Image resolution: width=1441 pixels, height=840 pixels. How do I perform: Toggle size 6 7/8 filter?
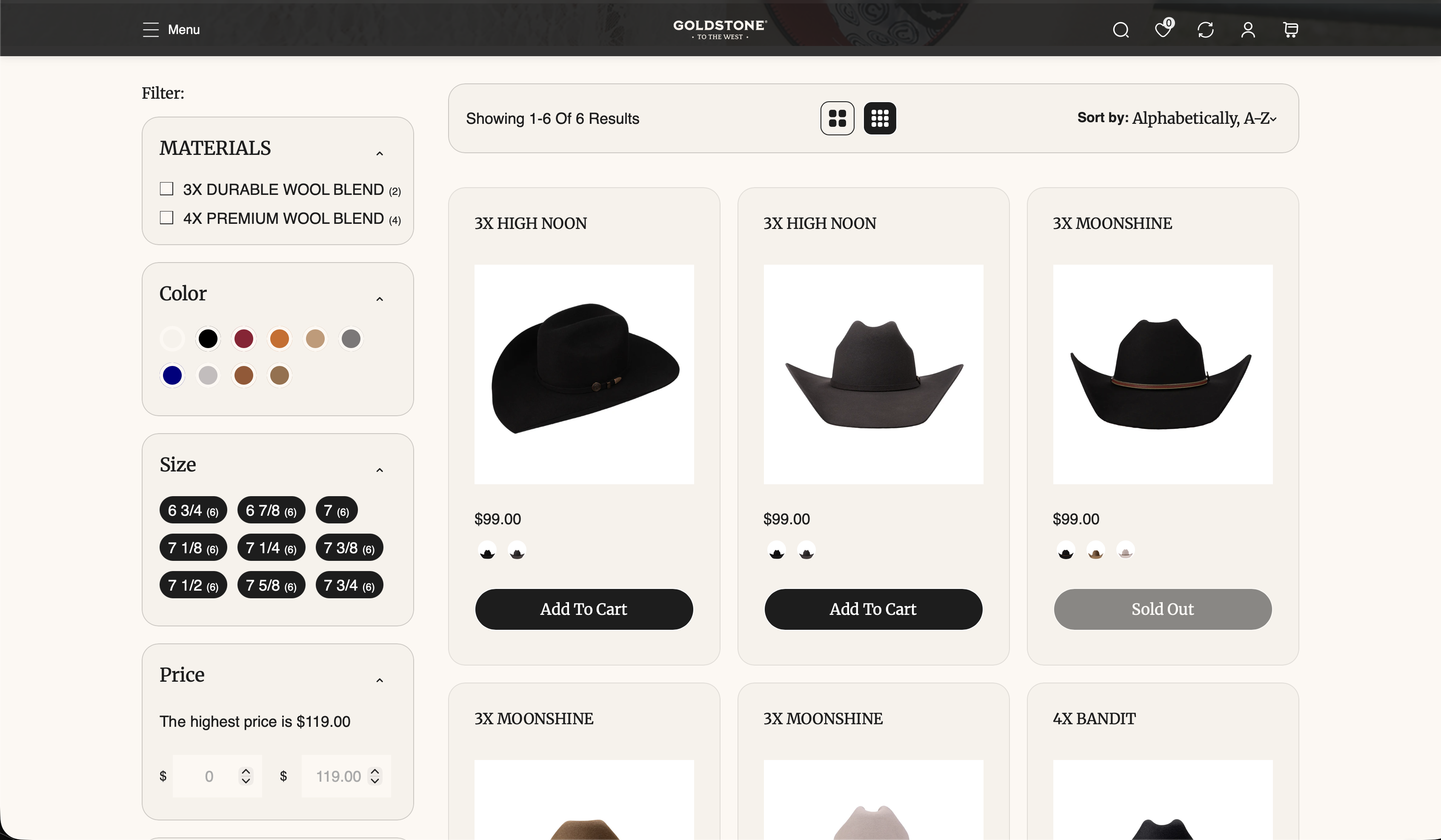271,510
